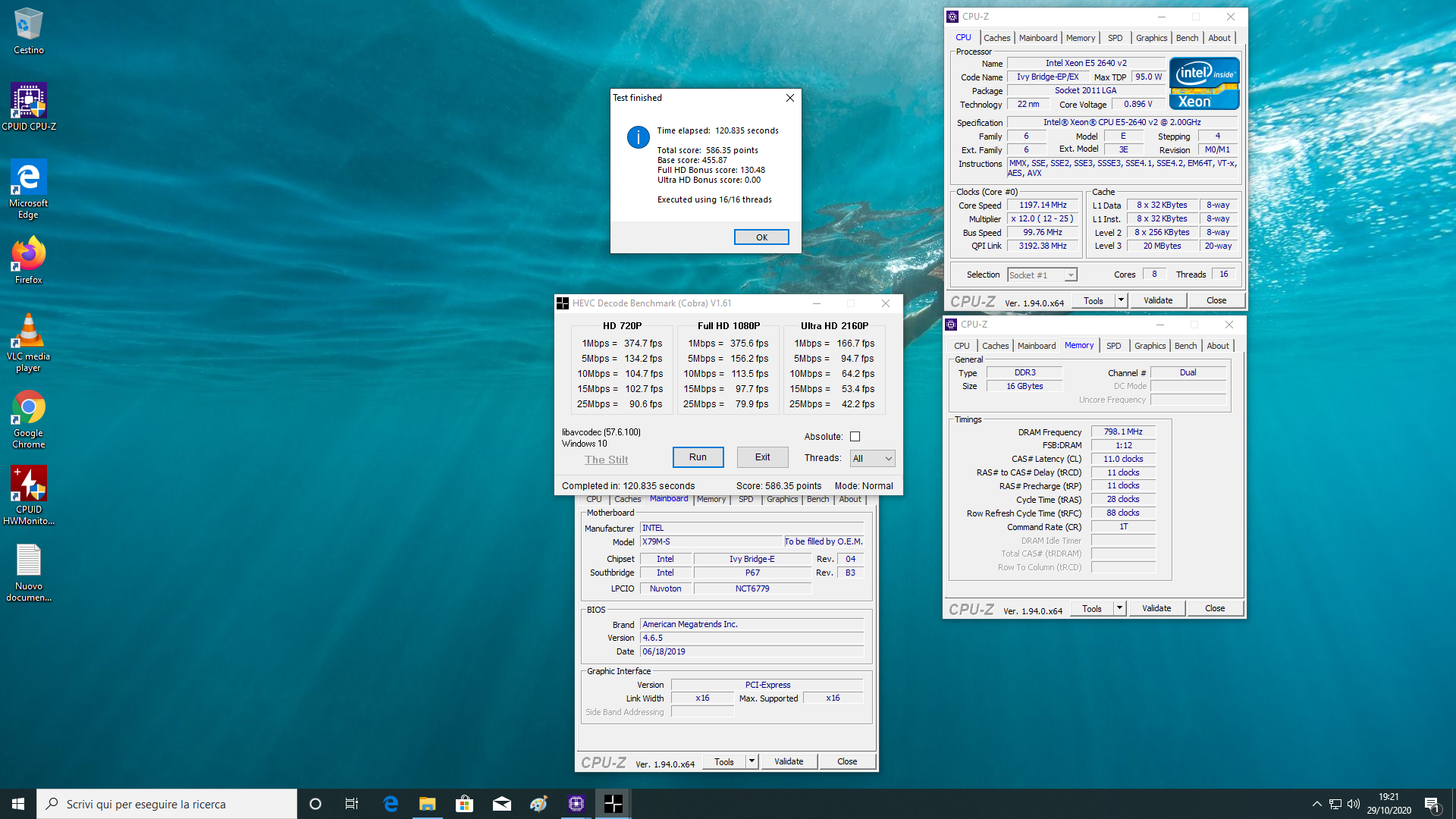Open Tools dropdown arrow in Mainboard window
Screen dimensions: 1456x819
pyautogui.click(x=752, y=761)
